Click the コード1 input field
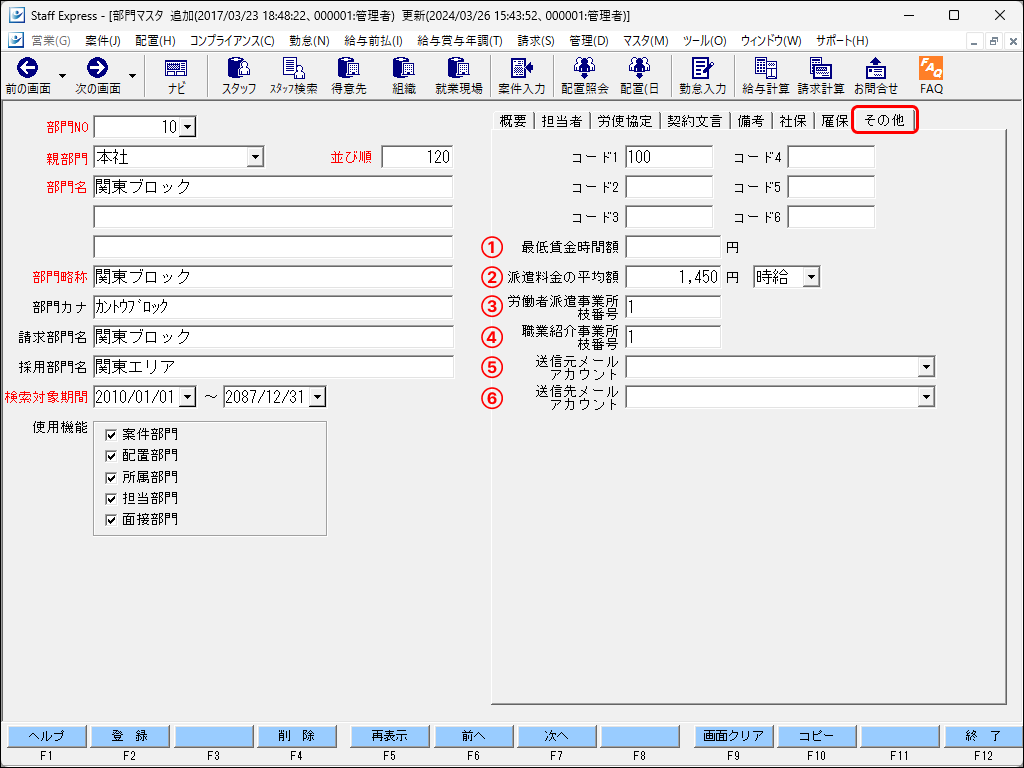 coord(669,157)
